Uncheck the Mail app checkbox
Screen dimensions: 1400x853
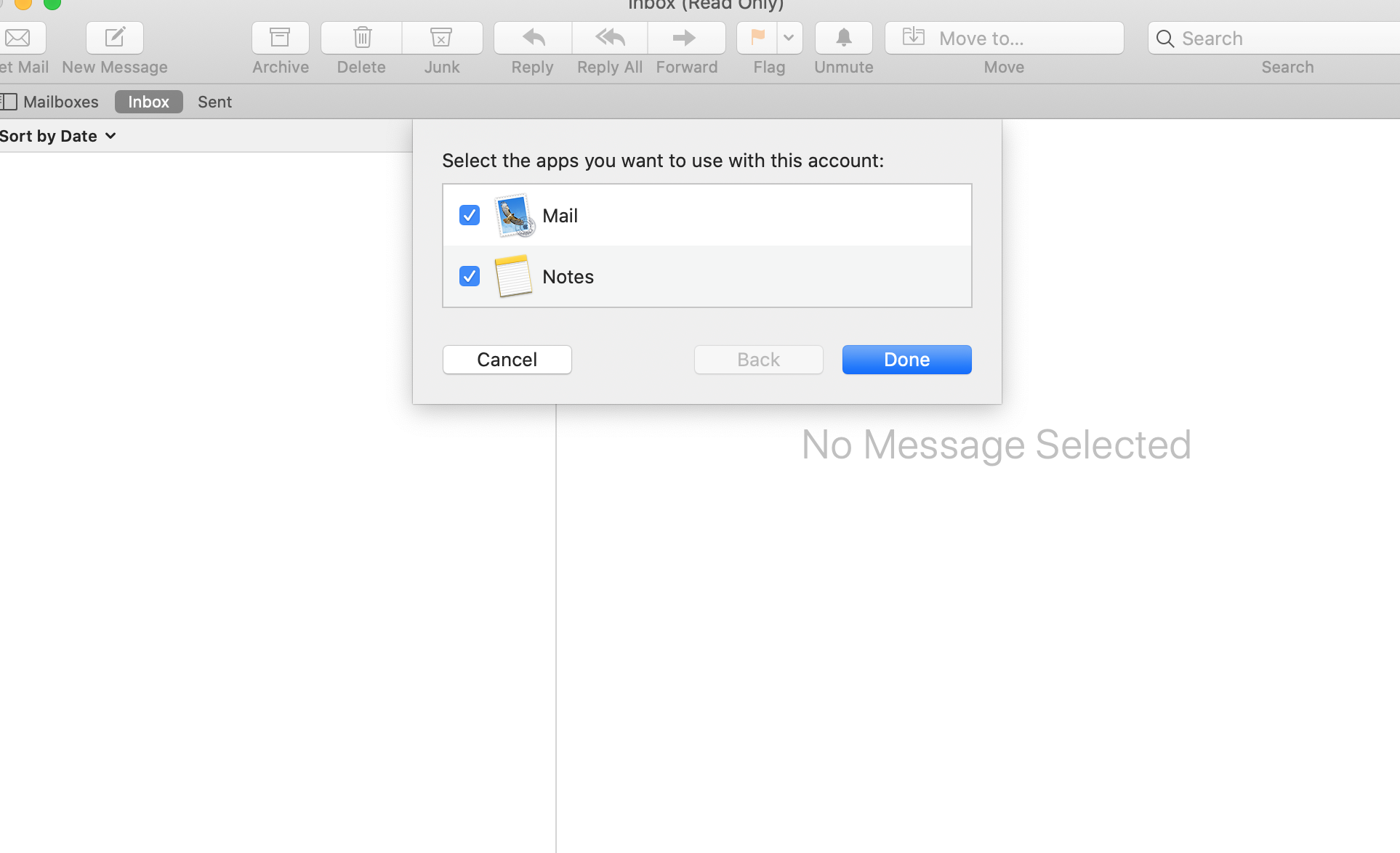pos(469,215)
